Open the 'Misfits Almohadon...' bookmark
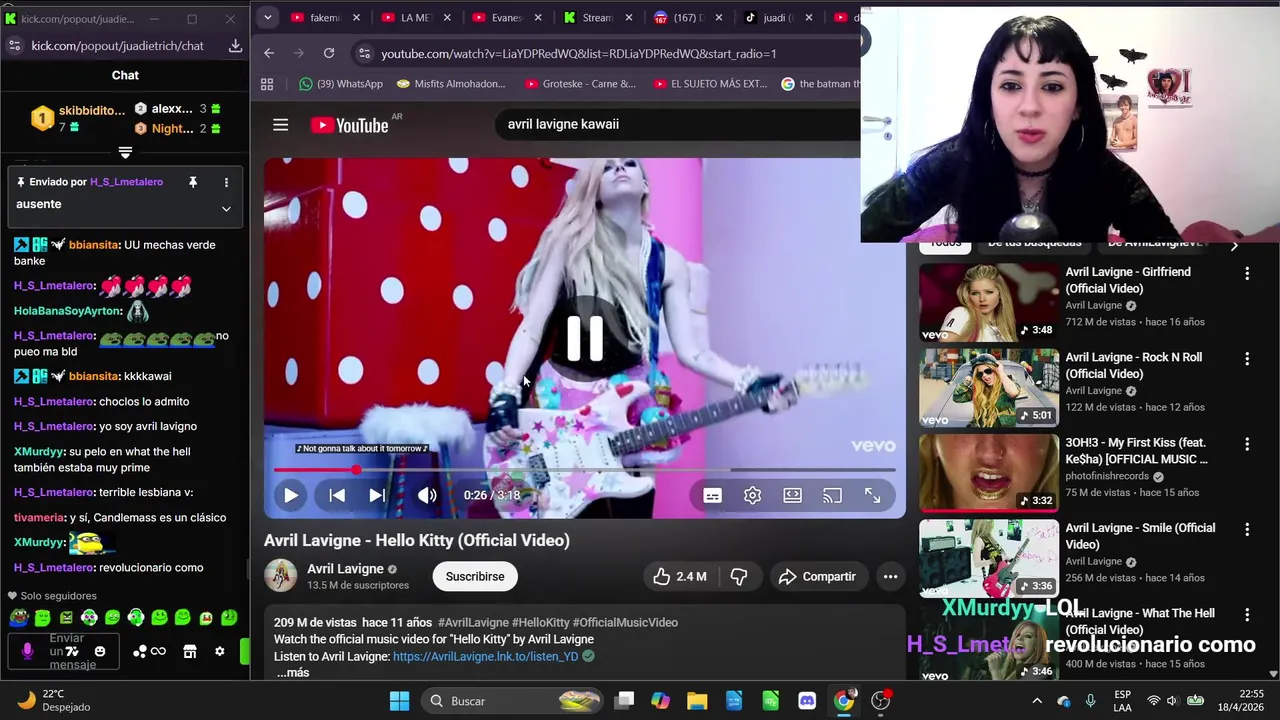 pos(451,84)
